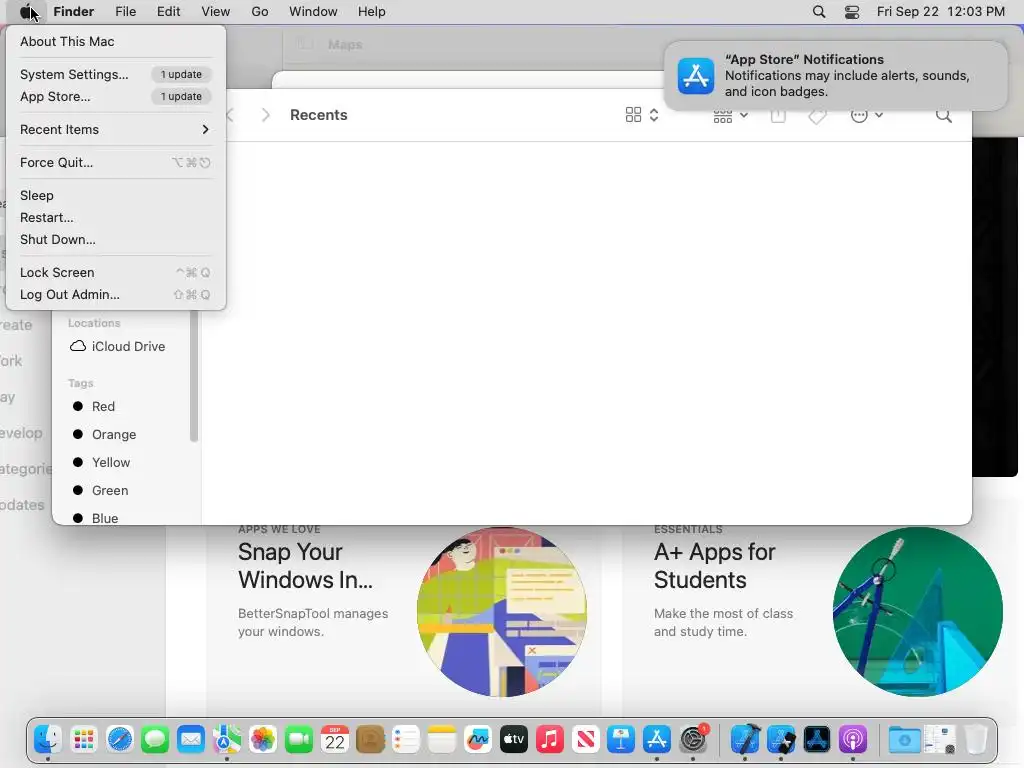Open the Action ellipsis menu in Finder toolbar
Screen dimensions: 1024x768
pyautogui.click(x=867, y=116)
